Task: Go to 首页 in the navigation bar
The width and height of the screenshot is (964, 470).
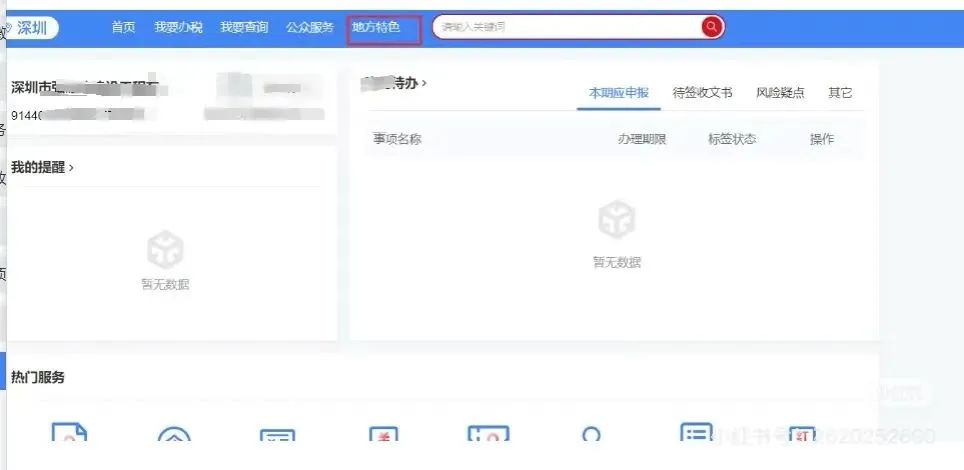Action: coord(123,27)
